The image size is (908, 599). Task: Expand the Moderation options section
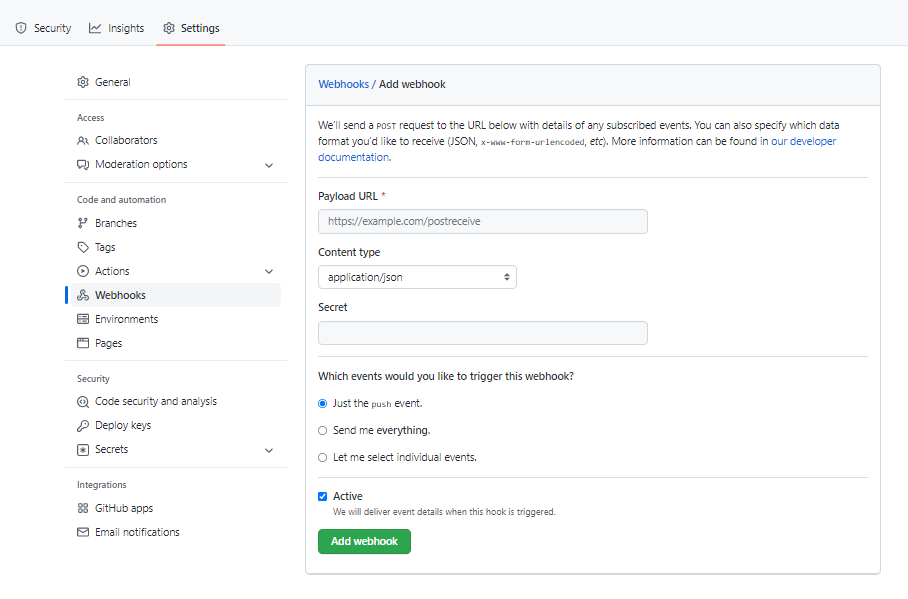(269, 165)
